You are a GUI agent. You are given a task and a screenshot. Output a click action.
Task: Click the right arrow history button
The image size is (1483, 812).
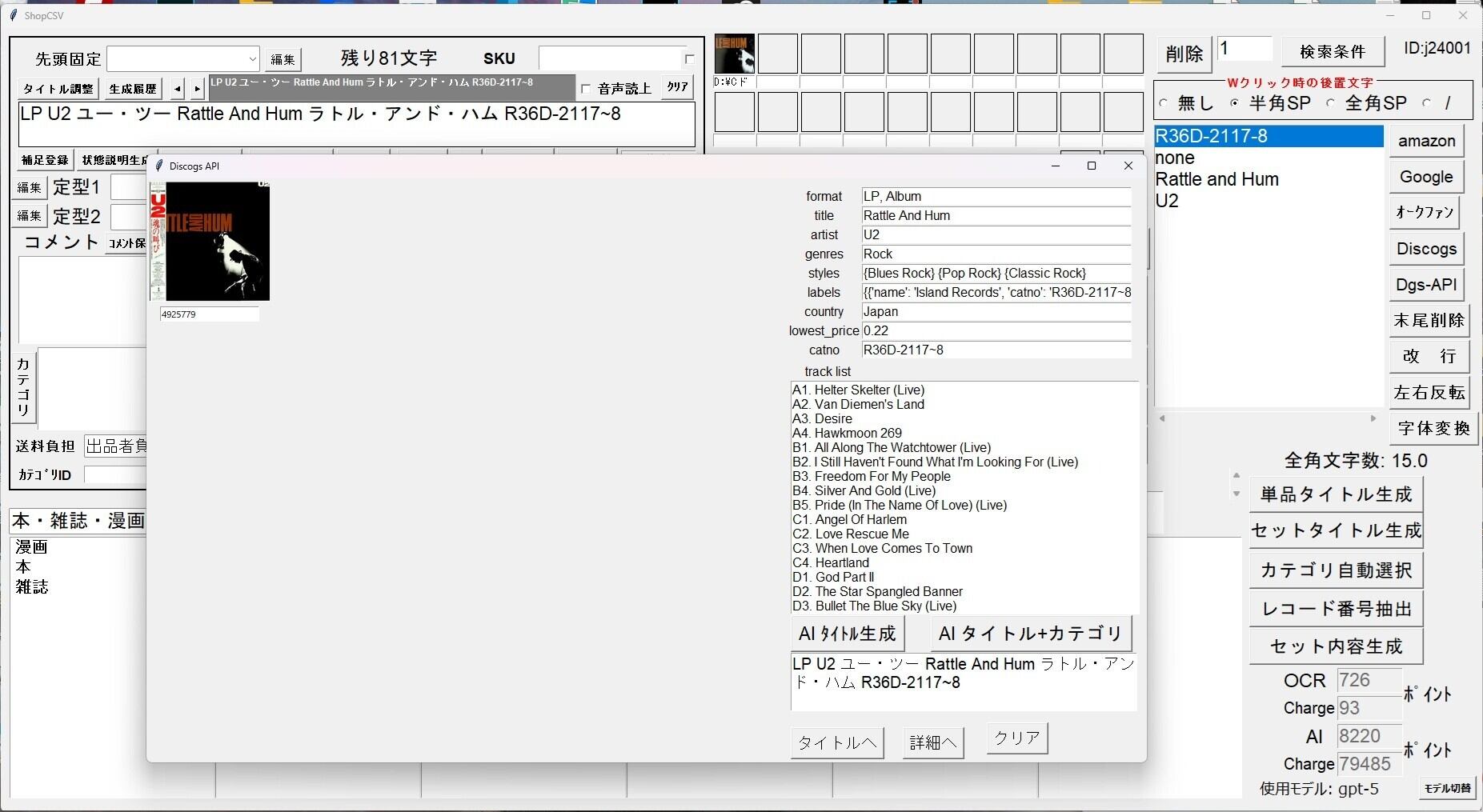coord(197,89)
